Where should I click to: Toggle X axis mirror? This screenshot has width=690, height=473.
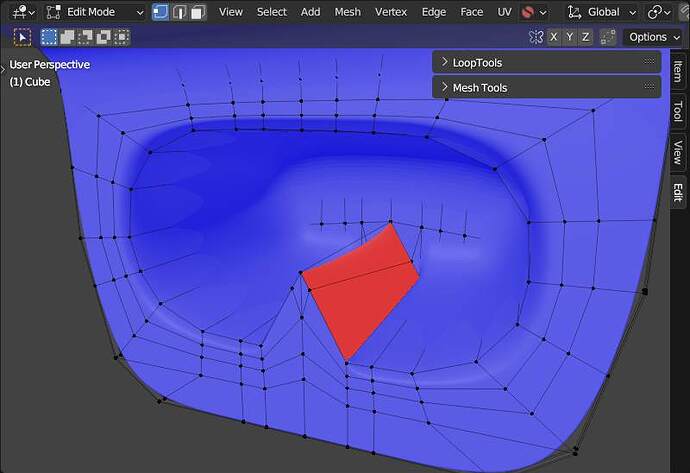pyautogui.click(x=554, y=37)
